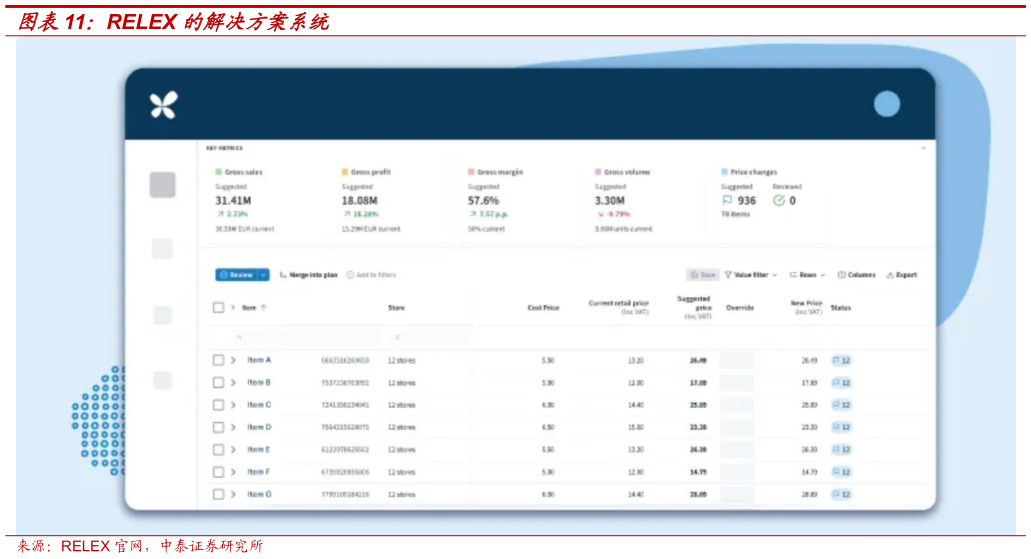Tick the checkbox for Item B
Screen dimensions: 1031x559
218,383
